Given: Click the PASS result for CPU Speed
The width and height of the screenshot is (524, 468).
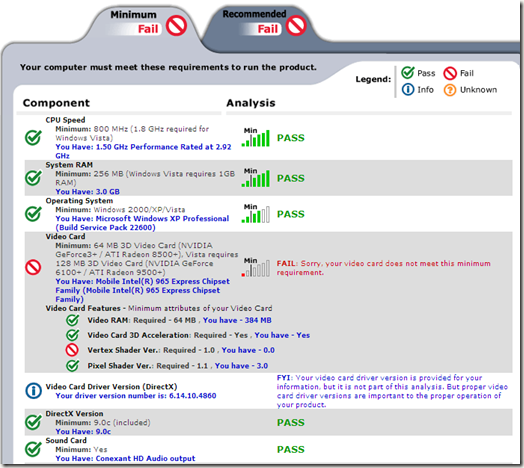Looking at the screenshot, I should [291, 138].
